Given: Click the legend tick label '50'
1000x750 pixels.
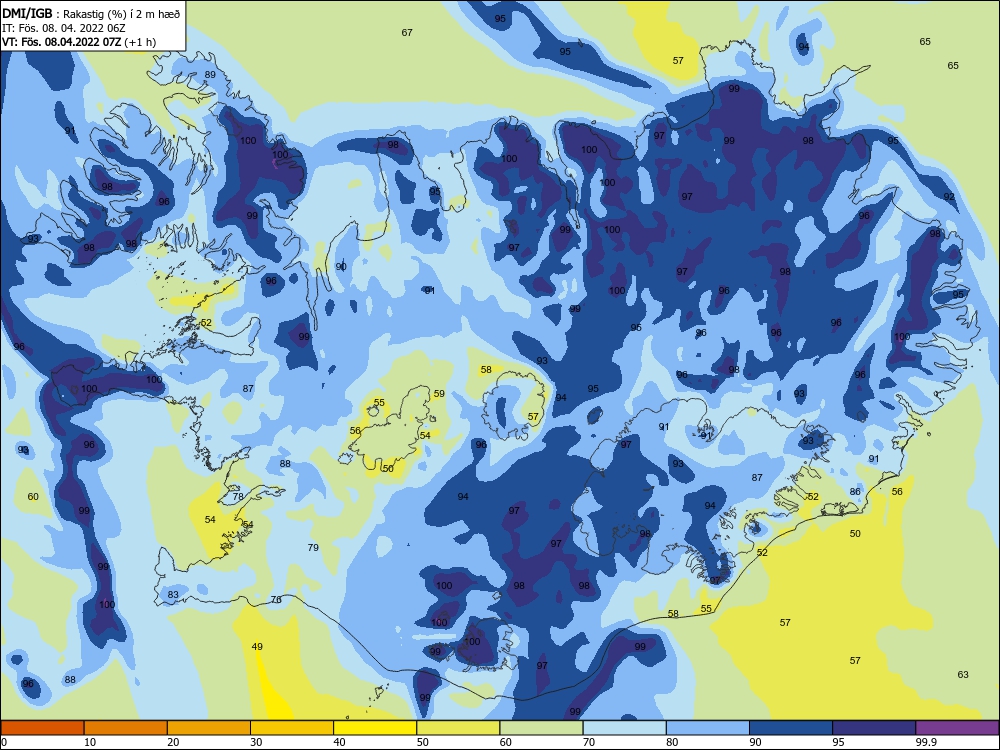Looking at the screenshot, I should [423, 742].
